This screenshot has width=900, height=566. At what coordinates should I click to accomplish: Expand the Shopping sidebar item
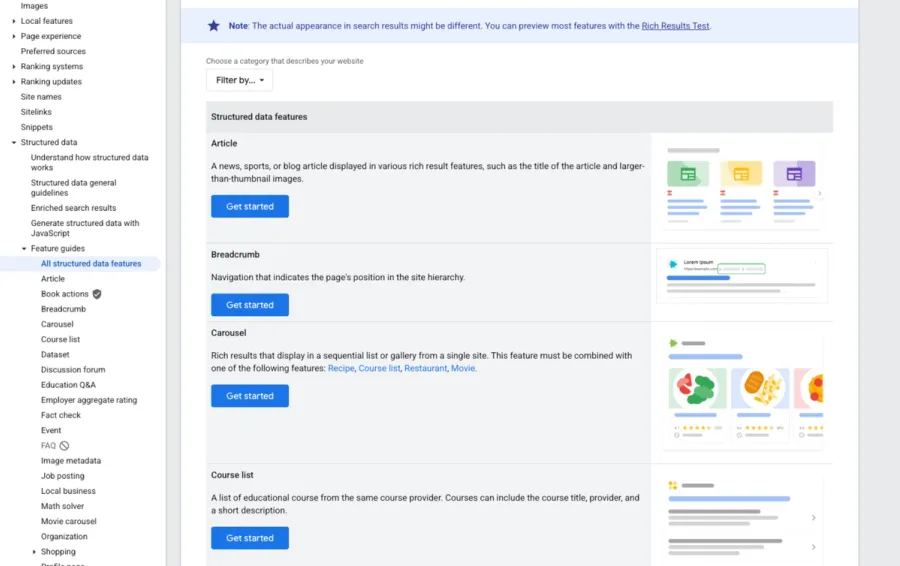34,552
